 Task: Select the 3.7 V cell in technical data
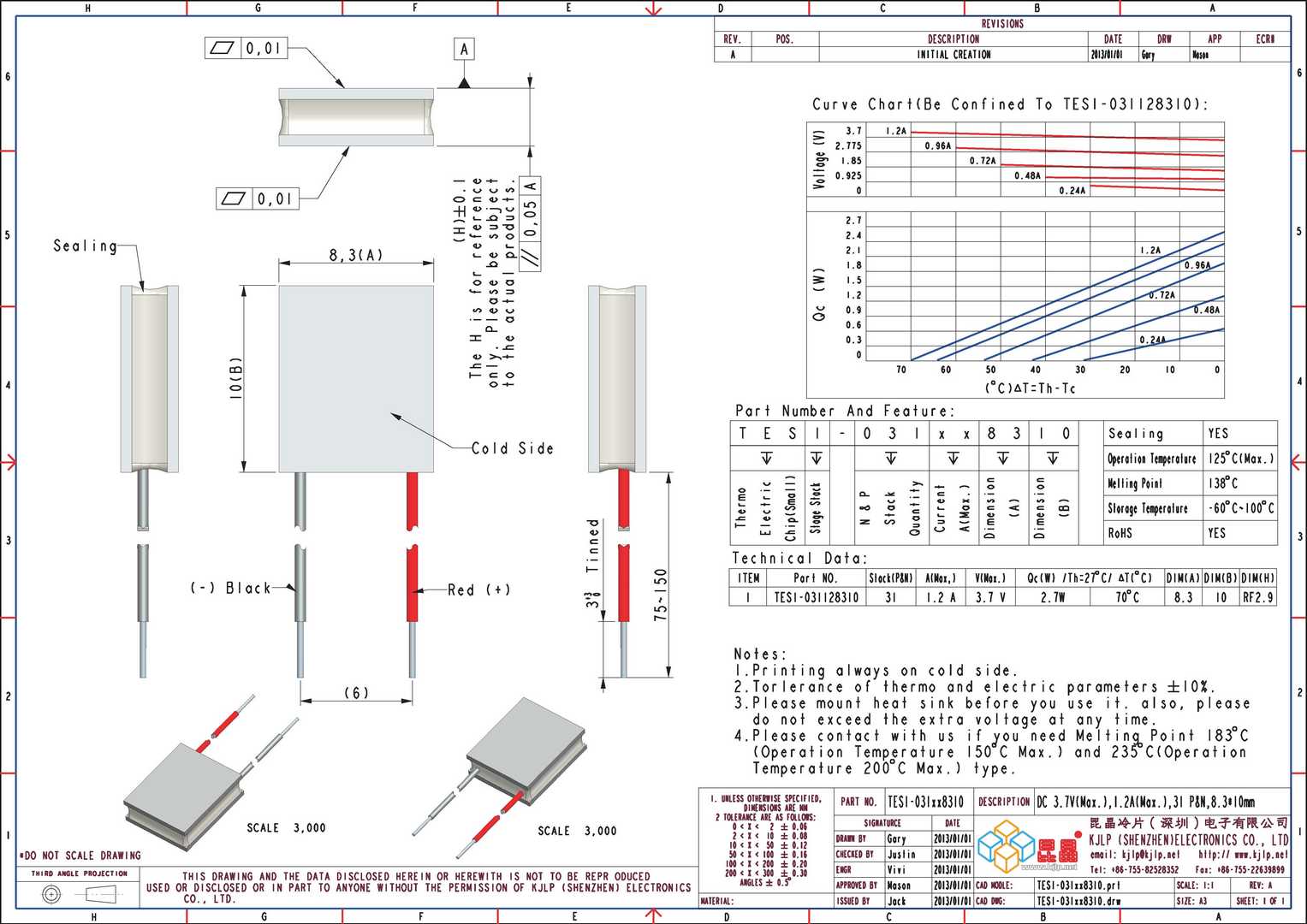[x=990, y=597]
